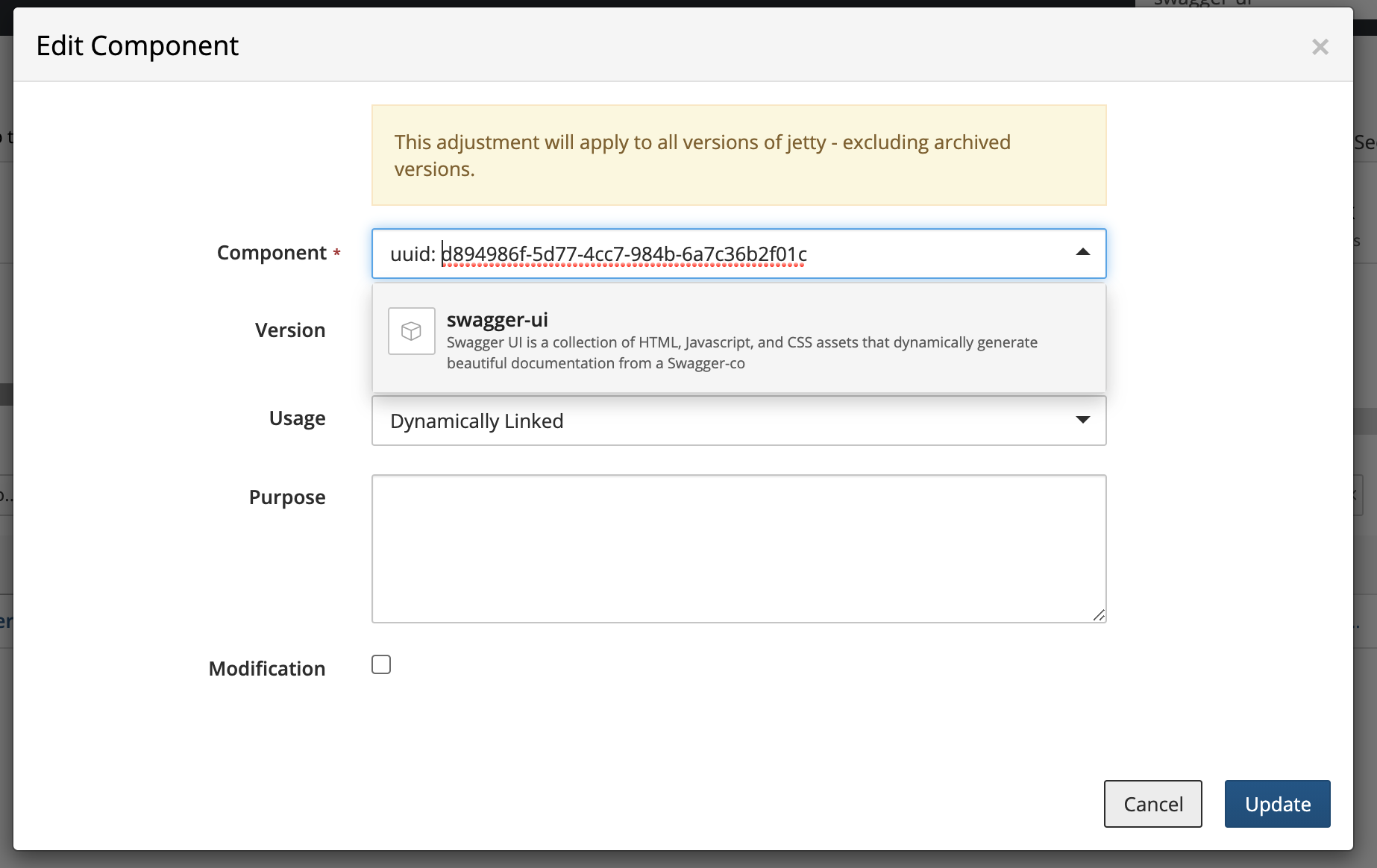Click the jetty versions warning banner
The height and width of the screenshot is (868, 1377).
point(738,154)
